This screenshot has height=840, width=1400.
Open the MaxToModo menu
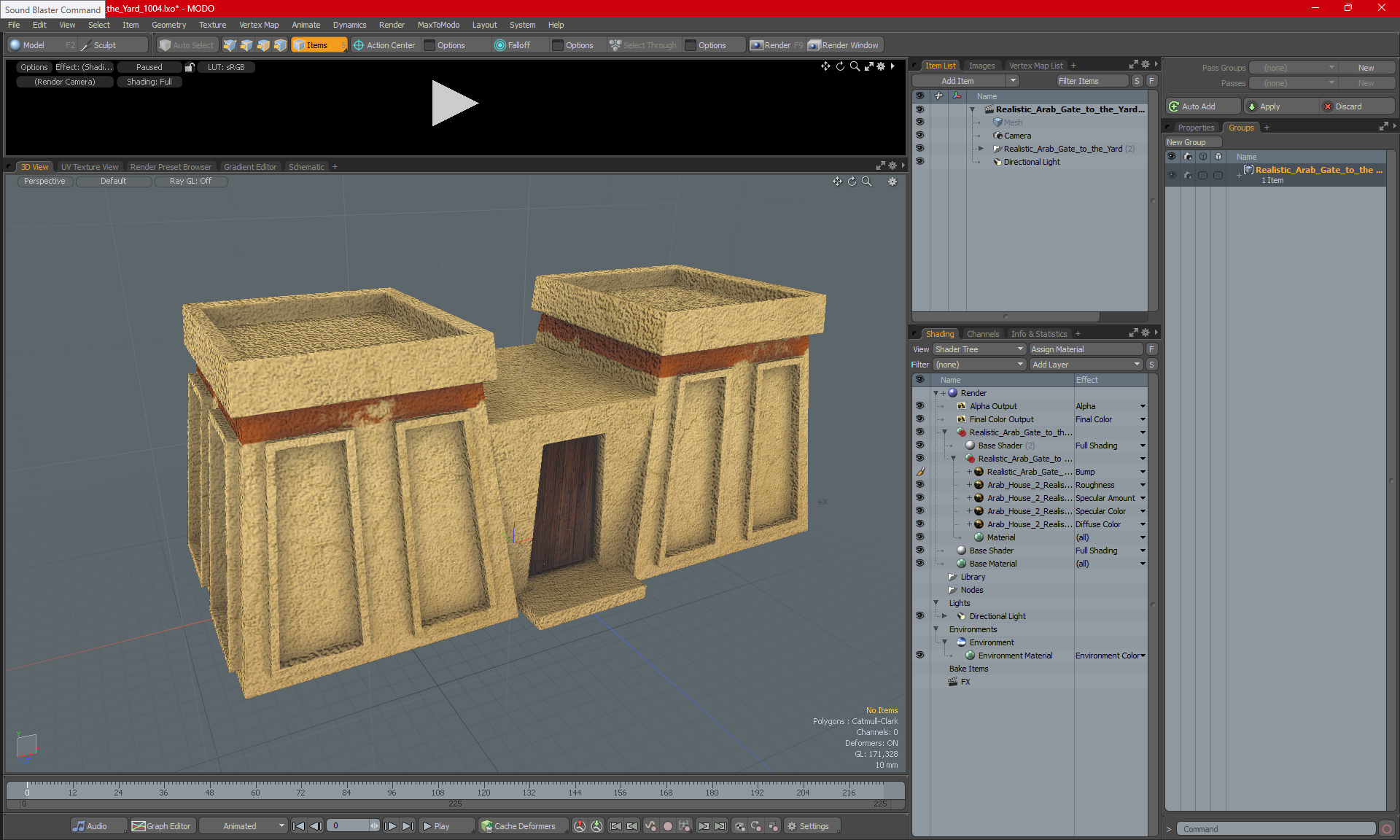point(438,25)
